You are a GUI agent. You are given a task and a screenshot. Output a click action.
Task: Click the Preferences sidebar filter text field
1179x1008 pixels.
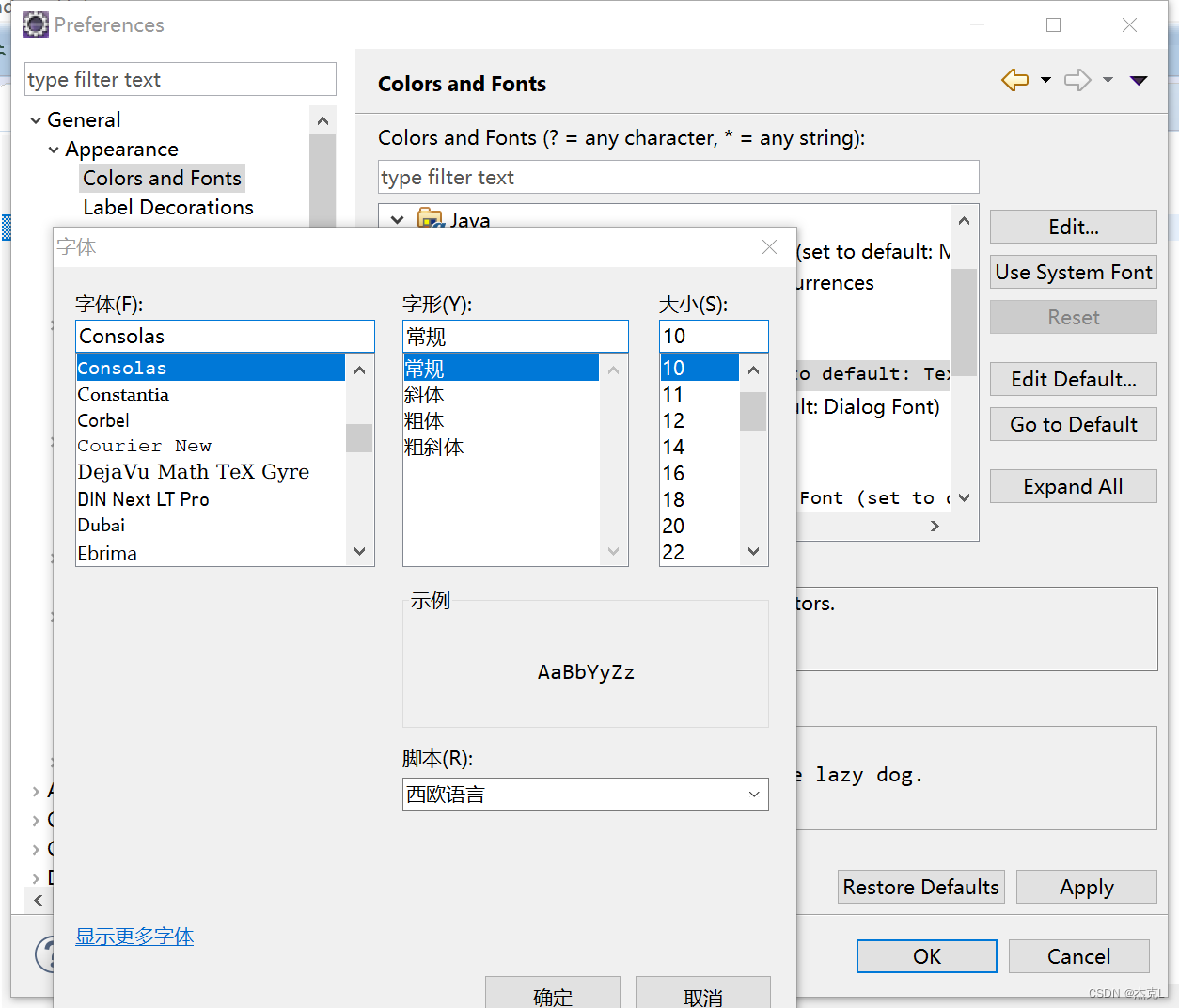tap(181, 79)
